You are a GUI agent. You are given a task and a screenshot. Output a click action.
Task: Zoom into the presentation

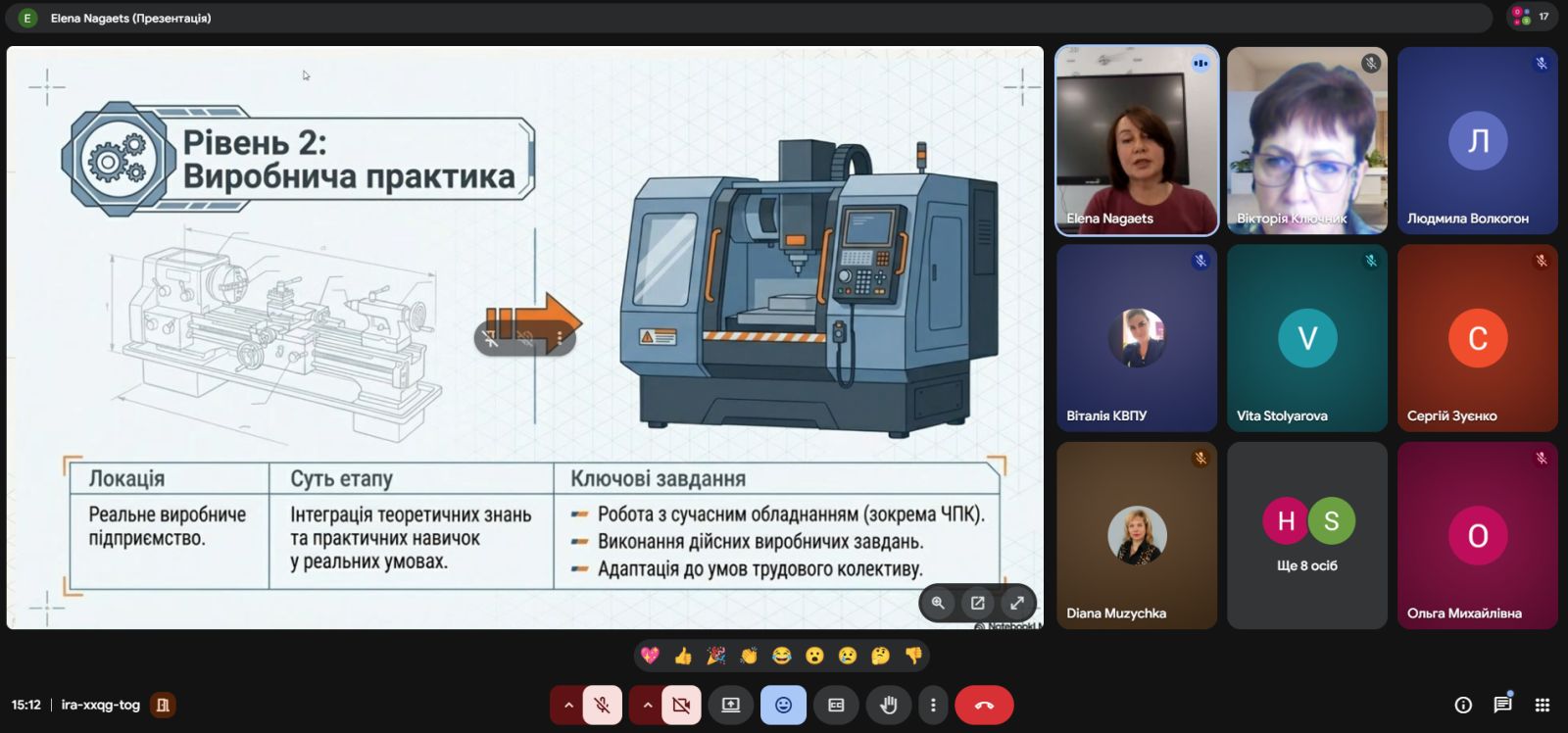(938, 603)
